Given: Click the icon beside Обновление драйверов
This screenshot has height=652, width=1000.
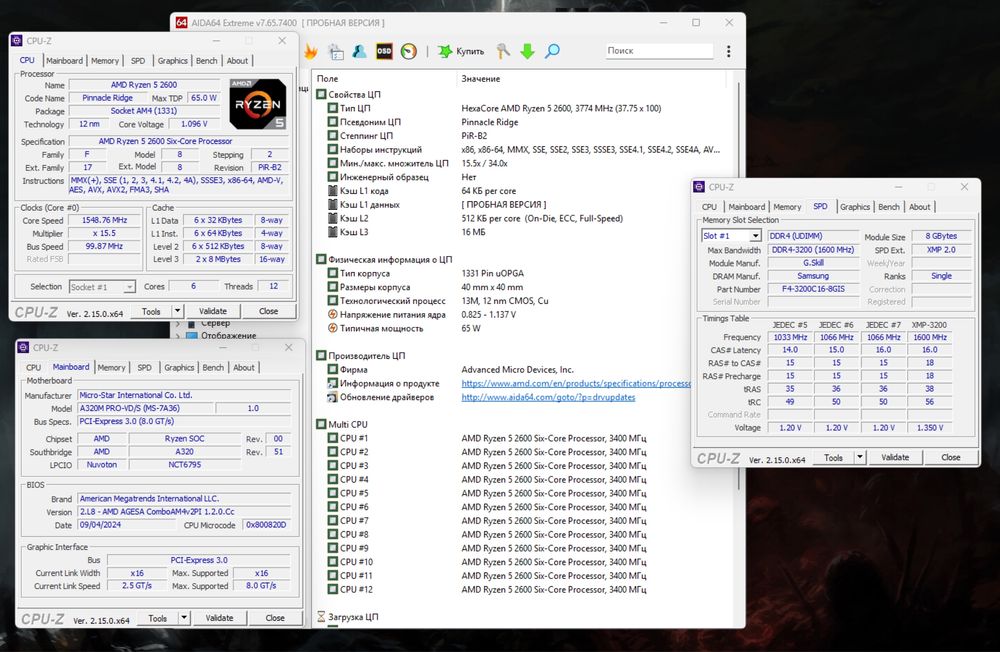Looking at the screenshot, I should click(332, 397).
